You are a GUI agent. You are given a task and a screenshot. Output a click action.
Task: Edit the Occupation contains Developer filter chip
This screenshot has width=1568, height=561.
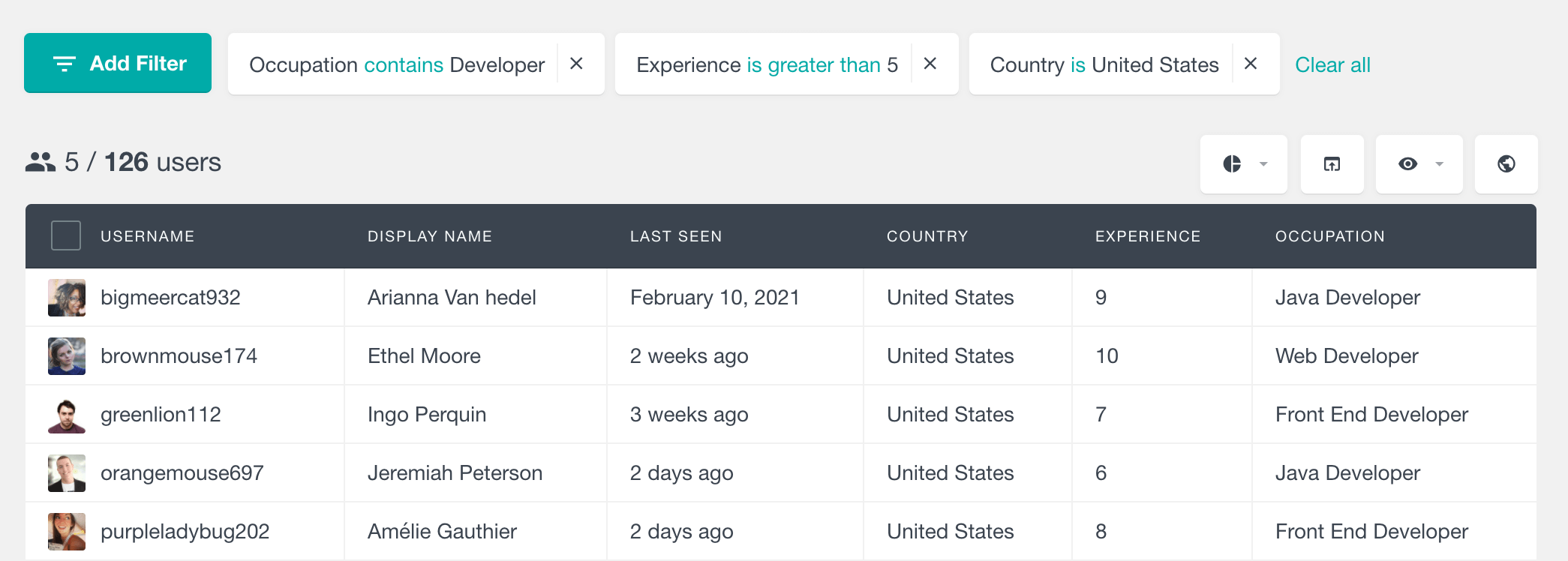tap(396, 65)
